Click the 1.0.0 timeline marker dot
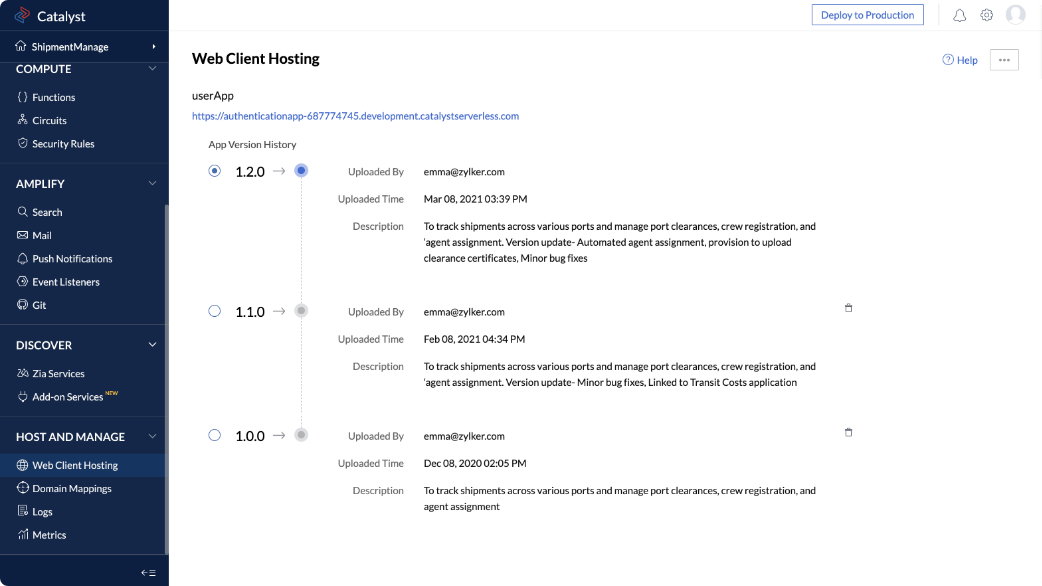 point(301,435)
